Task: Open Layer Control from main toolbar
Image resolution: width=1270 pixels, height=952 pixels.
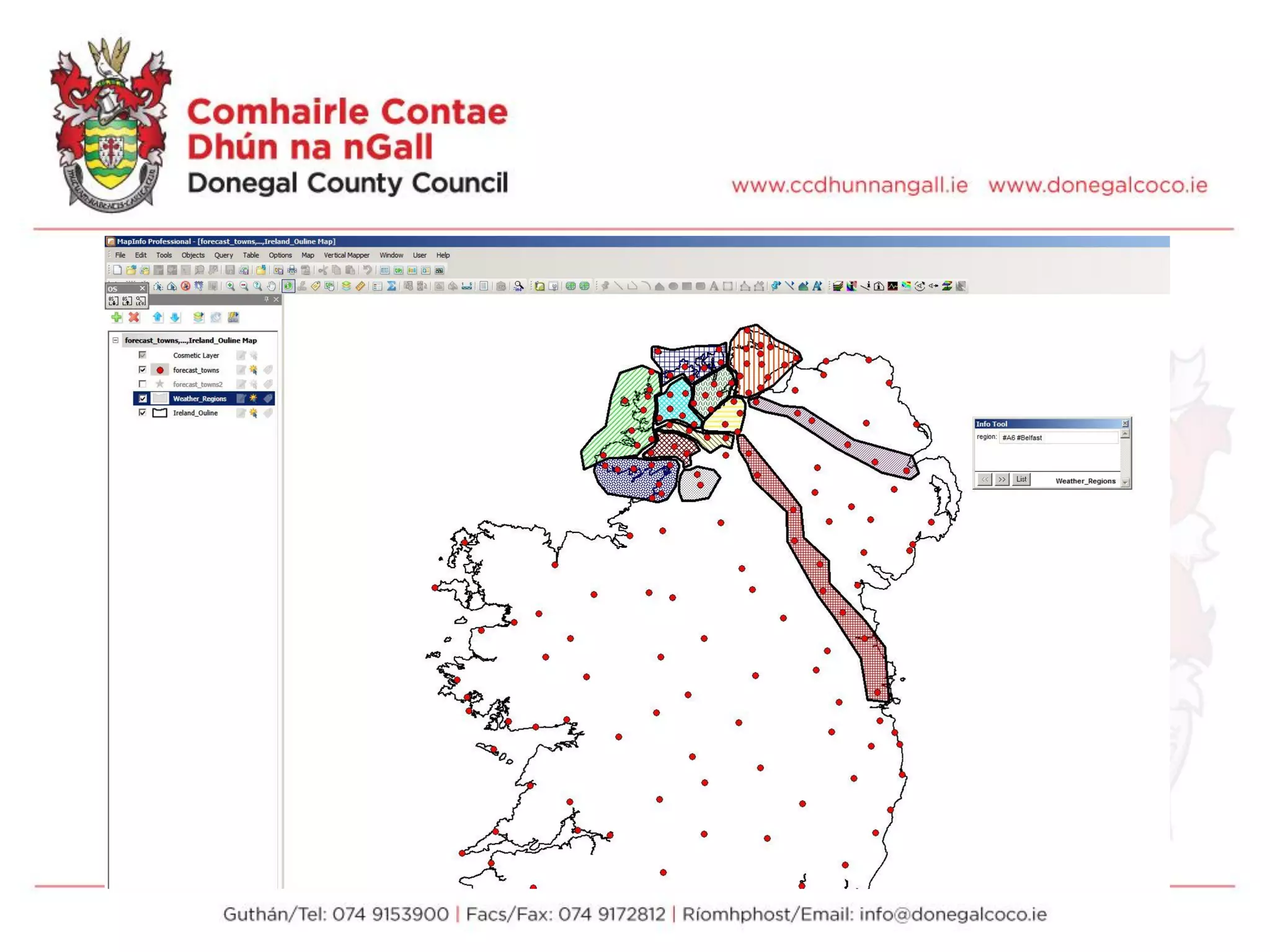Action: click(346, 286)
